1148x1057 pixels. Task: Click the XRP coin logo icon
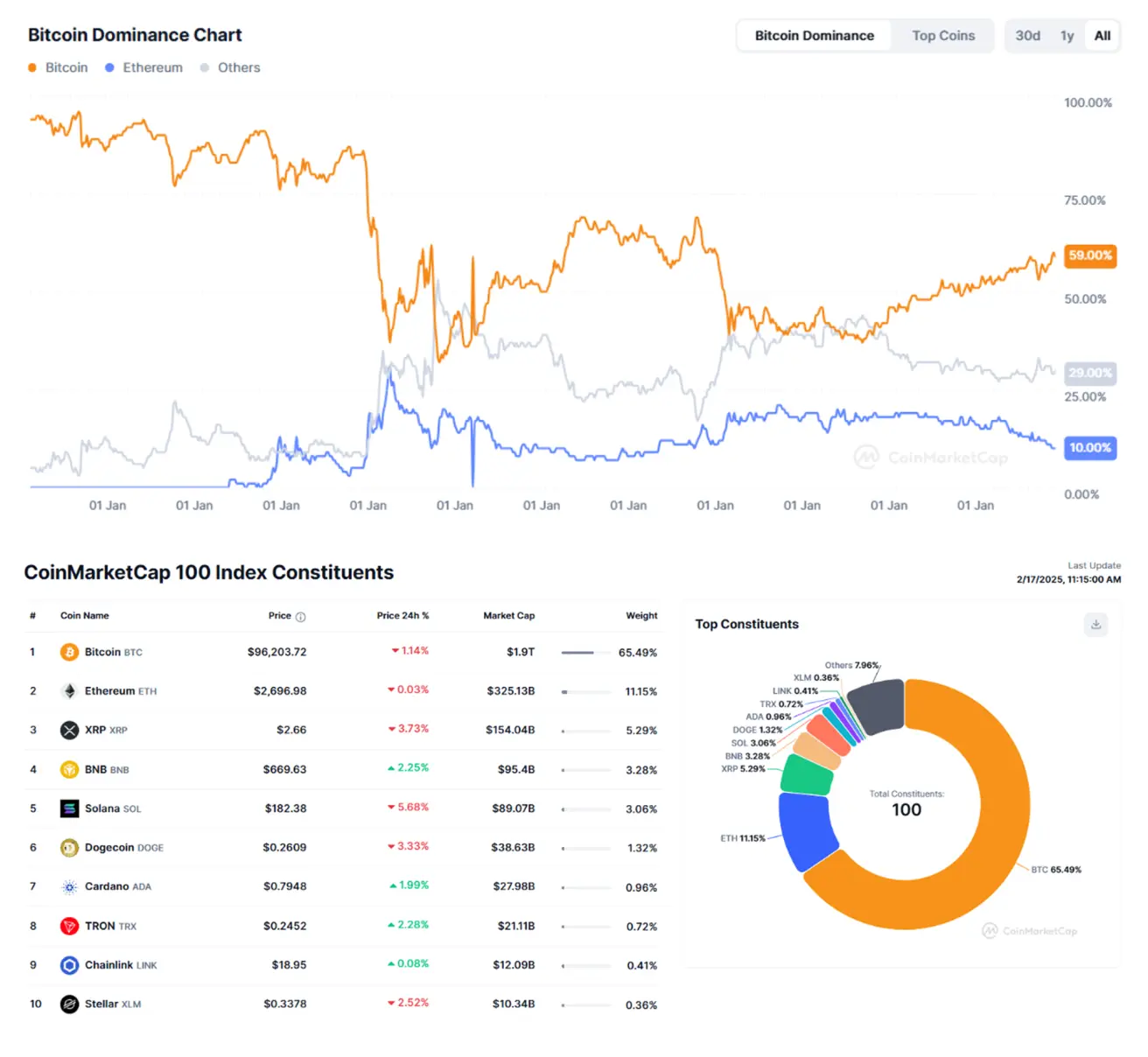(69, 730)
